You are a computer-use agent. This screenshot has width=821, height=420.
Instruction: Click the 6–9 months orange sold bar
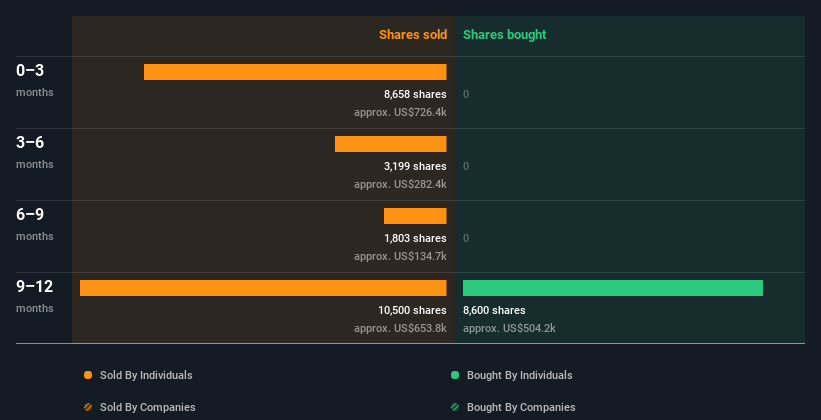coord(415,216)
